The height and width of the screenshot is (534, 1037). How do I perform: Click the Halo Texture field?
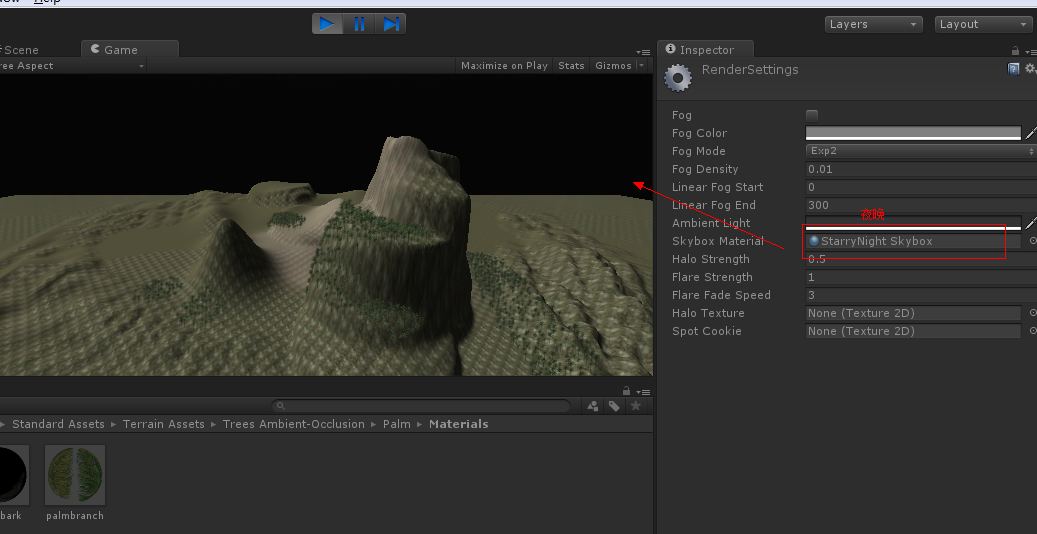(913, 313)
